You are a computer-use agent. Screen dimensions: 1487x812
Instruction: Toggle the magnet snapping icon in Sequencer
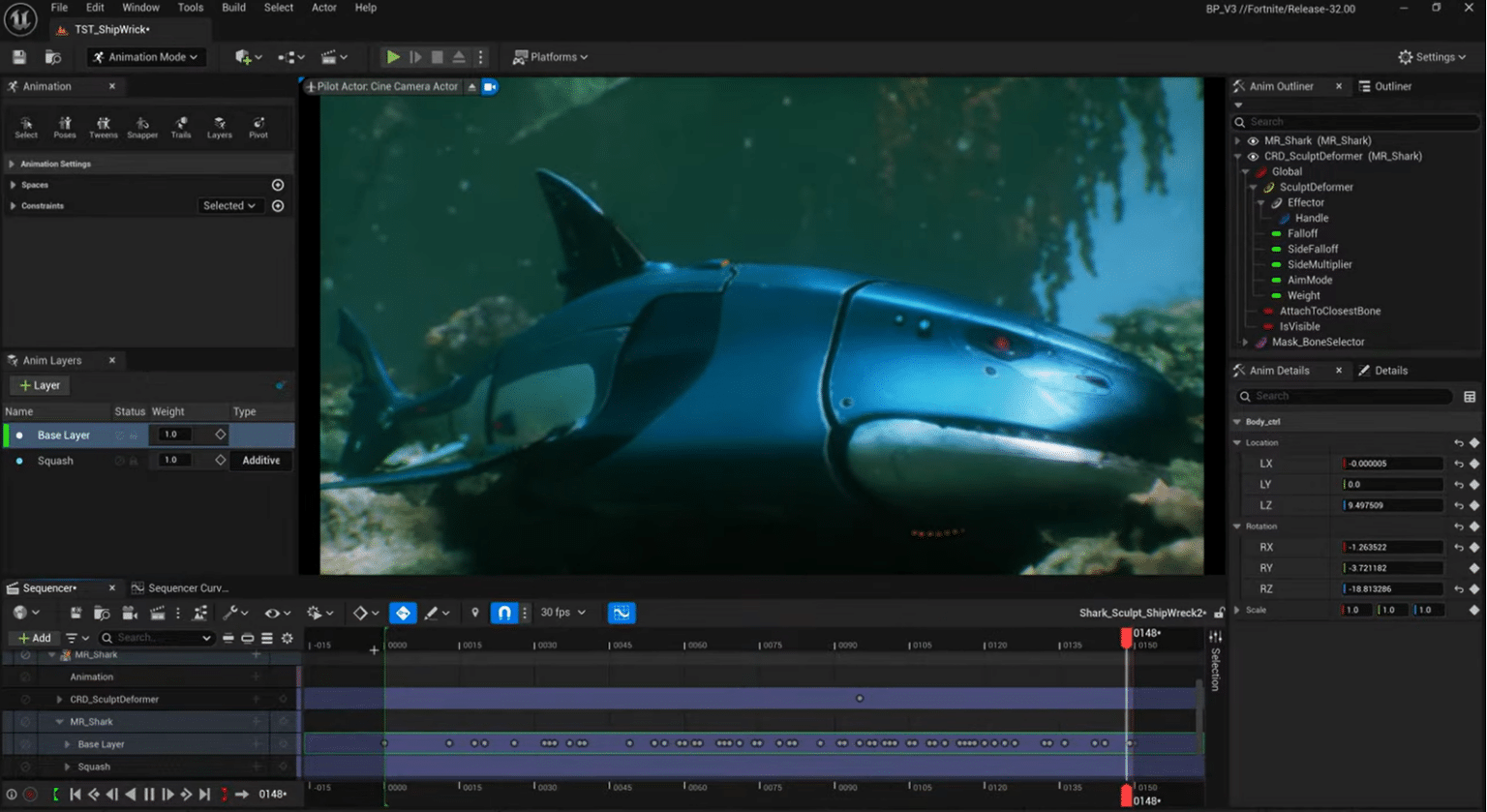[x=502, y=613]
